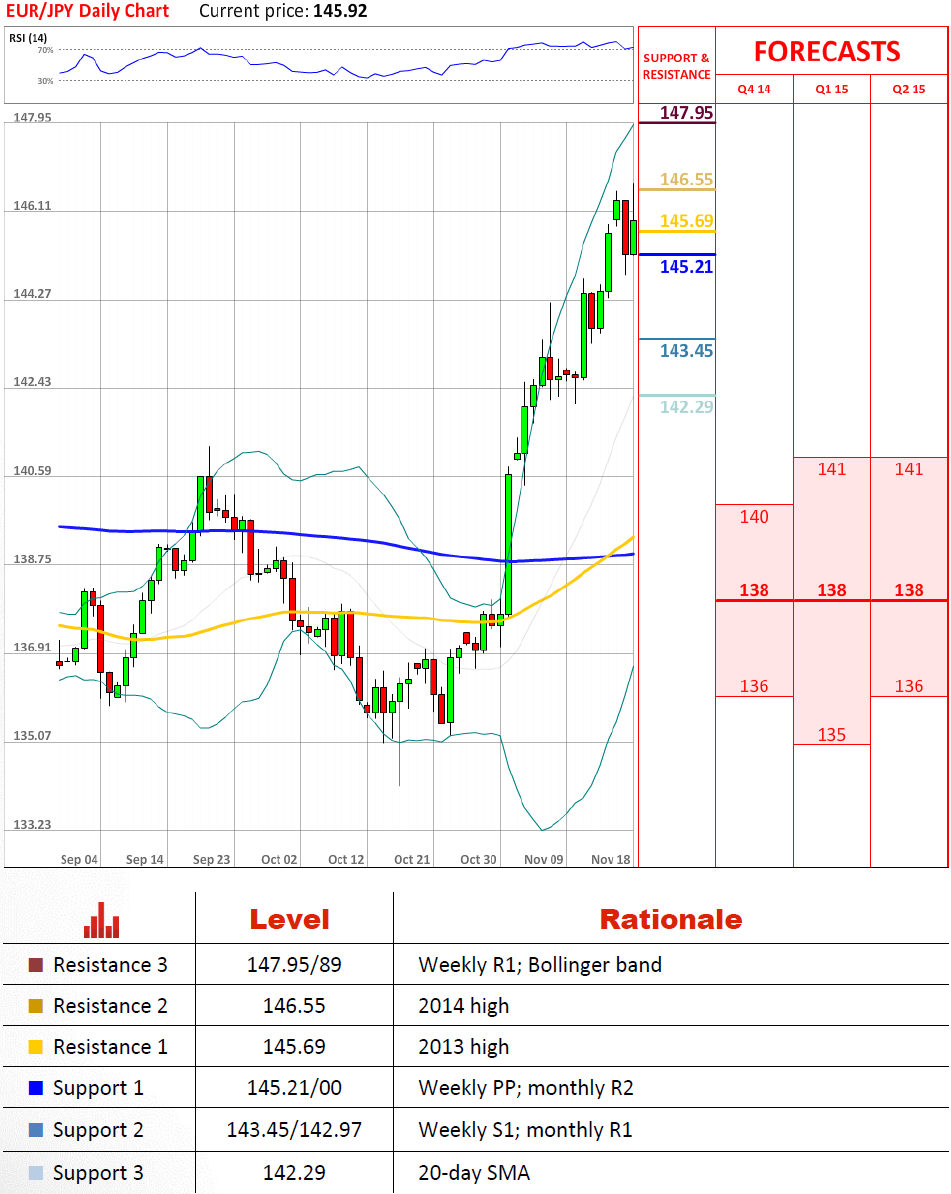
Task: Click the 'Sep 23' date axis label
Action: (x=211, y=860)
